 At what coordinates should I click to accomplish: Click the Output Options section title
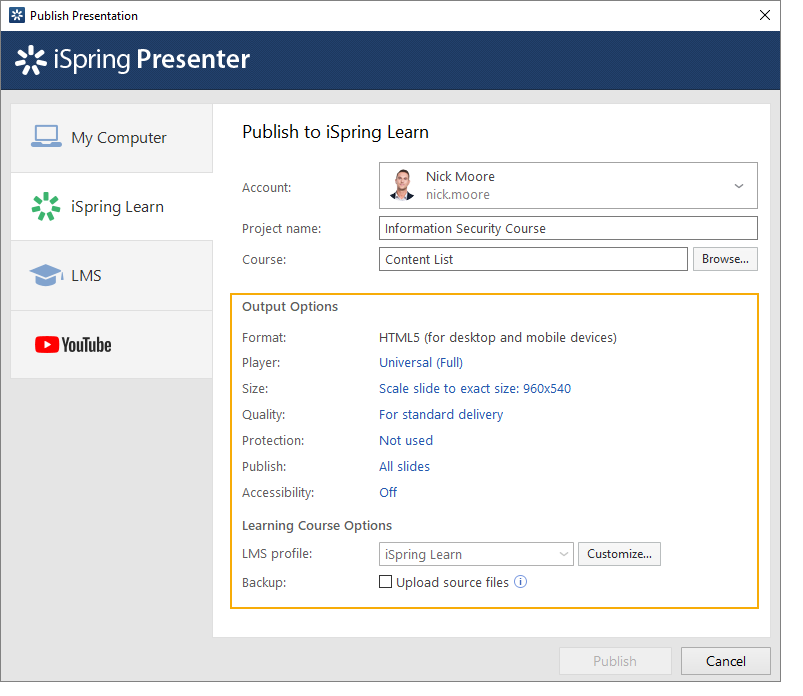pos(290,306)
